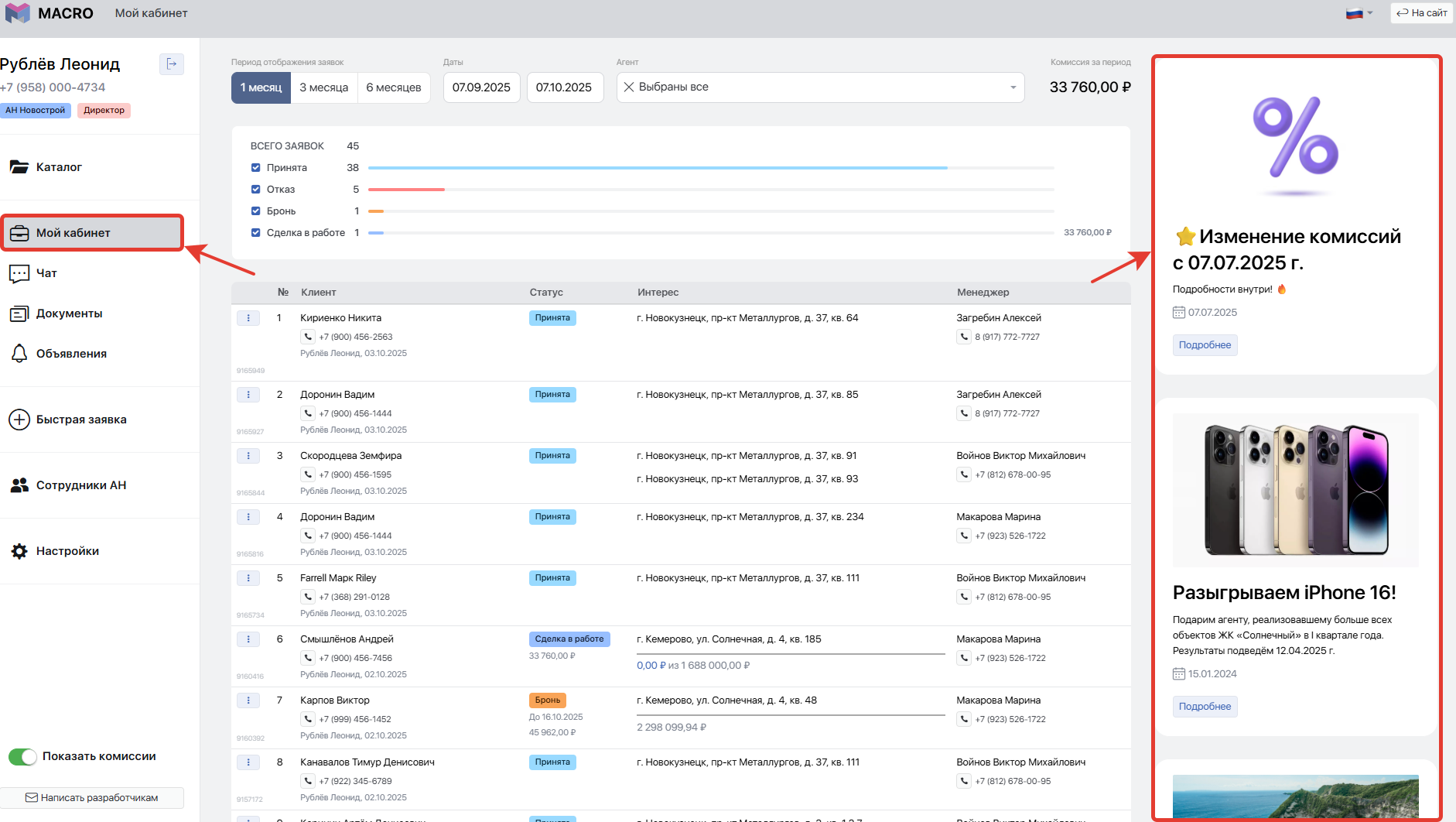Open the 07.09.2025 start date picker

point(481,87)
